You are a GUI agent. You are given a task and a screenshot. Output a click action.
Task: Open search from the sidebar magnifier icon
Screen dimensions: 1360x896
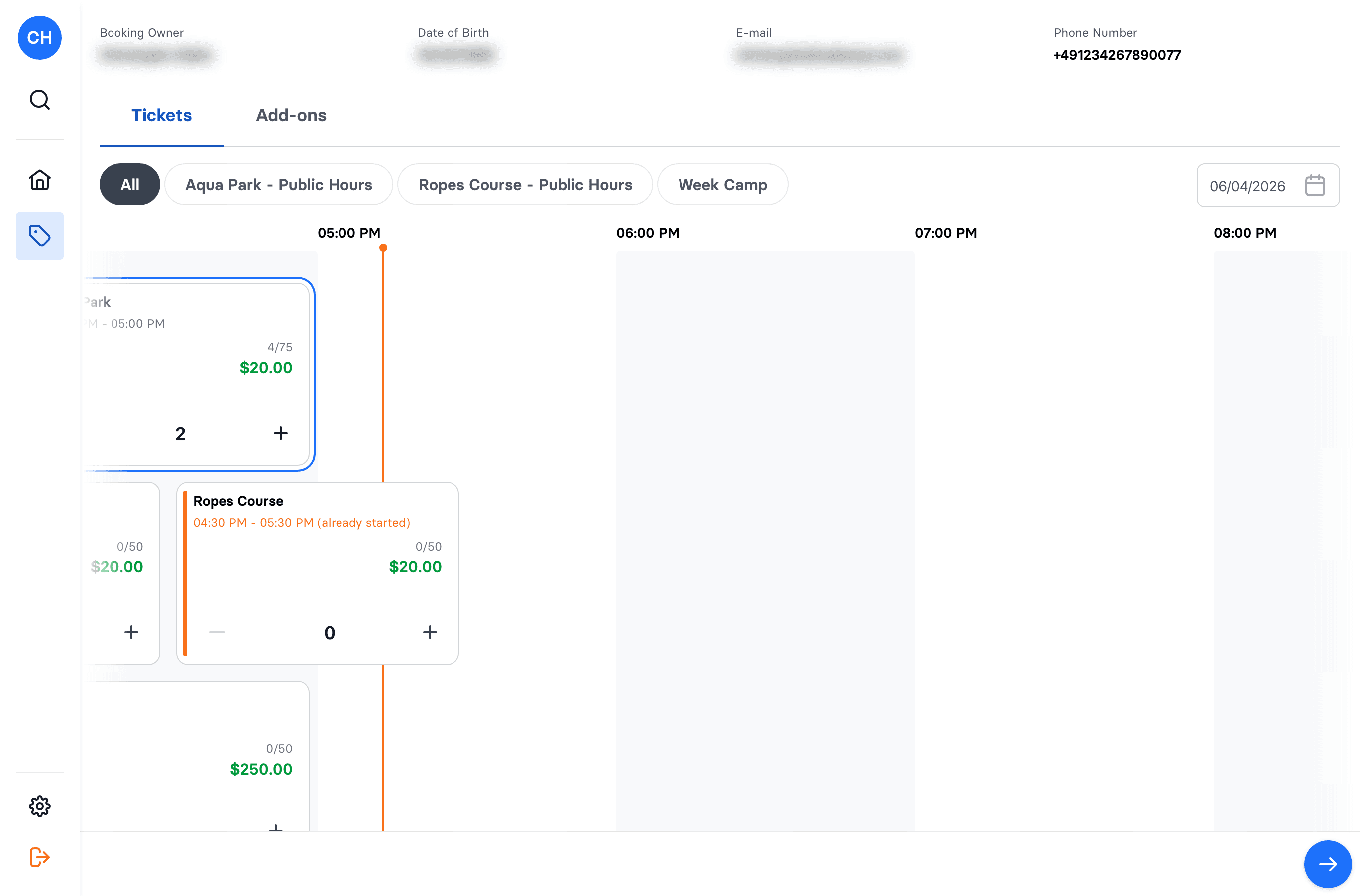[39, 100]
